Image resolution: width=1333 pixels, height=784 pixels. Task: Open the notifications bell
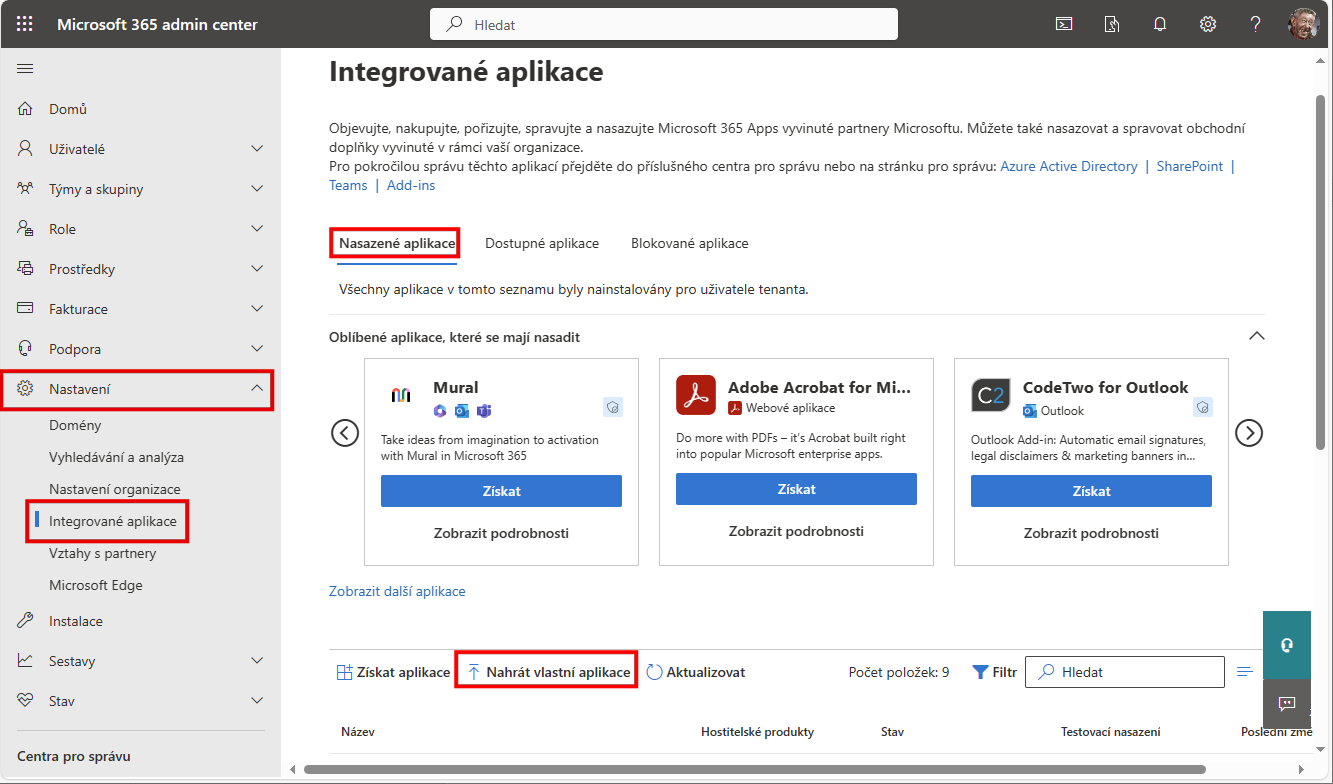click(1160, 24)
